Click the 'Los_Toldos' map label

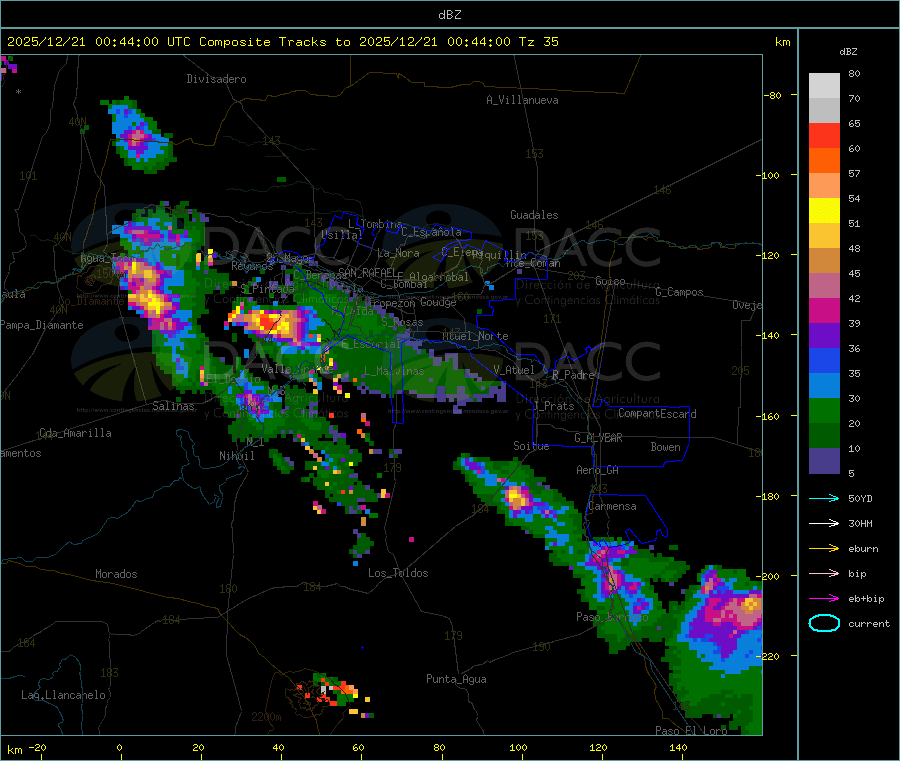398,573
